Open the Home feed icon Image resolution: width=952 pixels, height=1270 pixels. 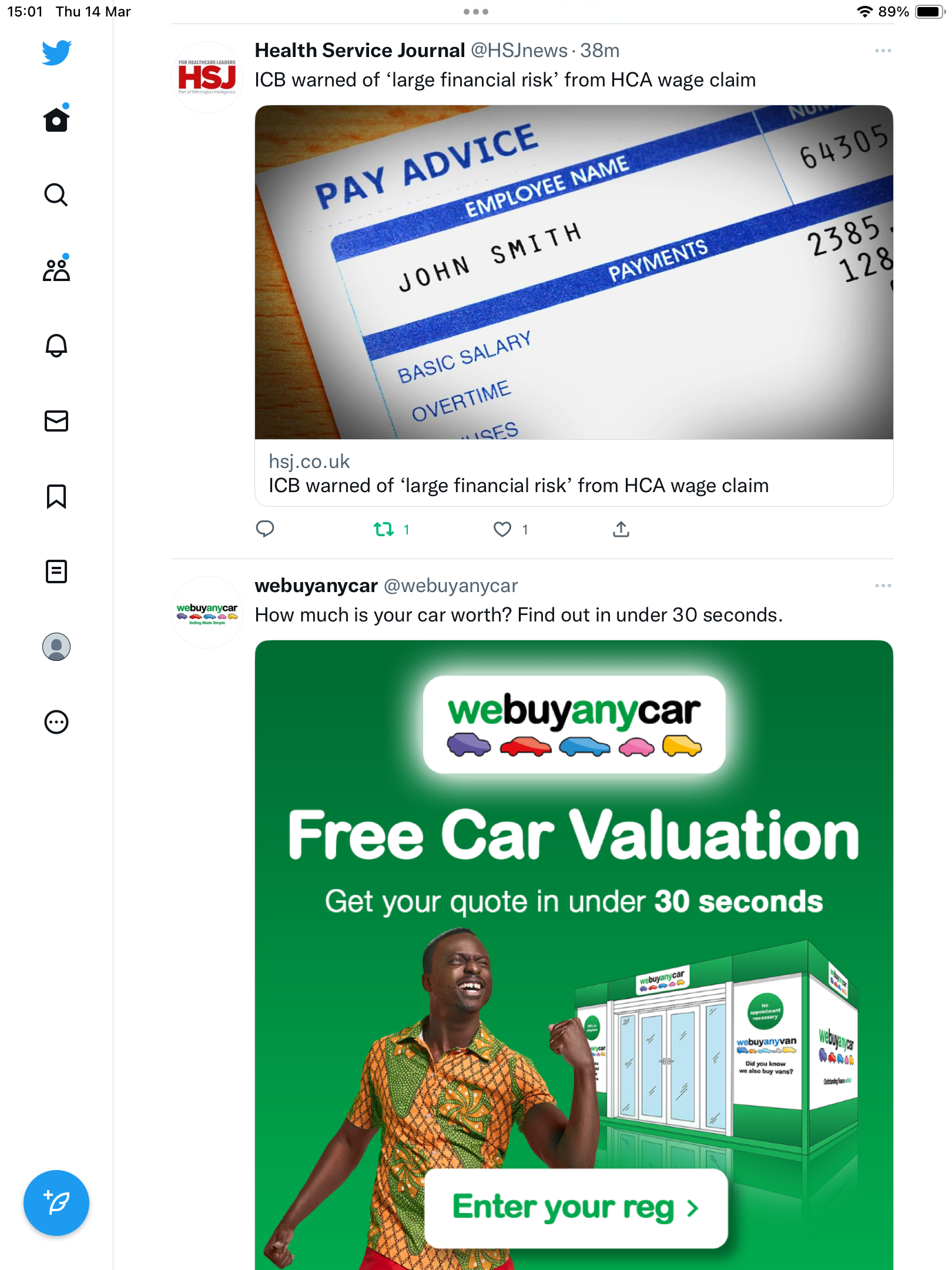coord(56,119)
